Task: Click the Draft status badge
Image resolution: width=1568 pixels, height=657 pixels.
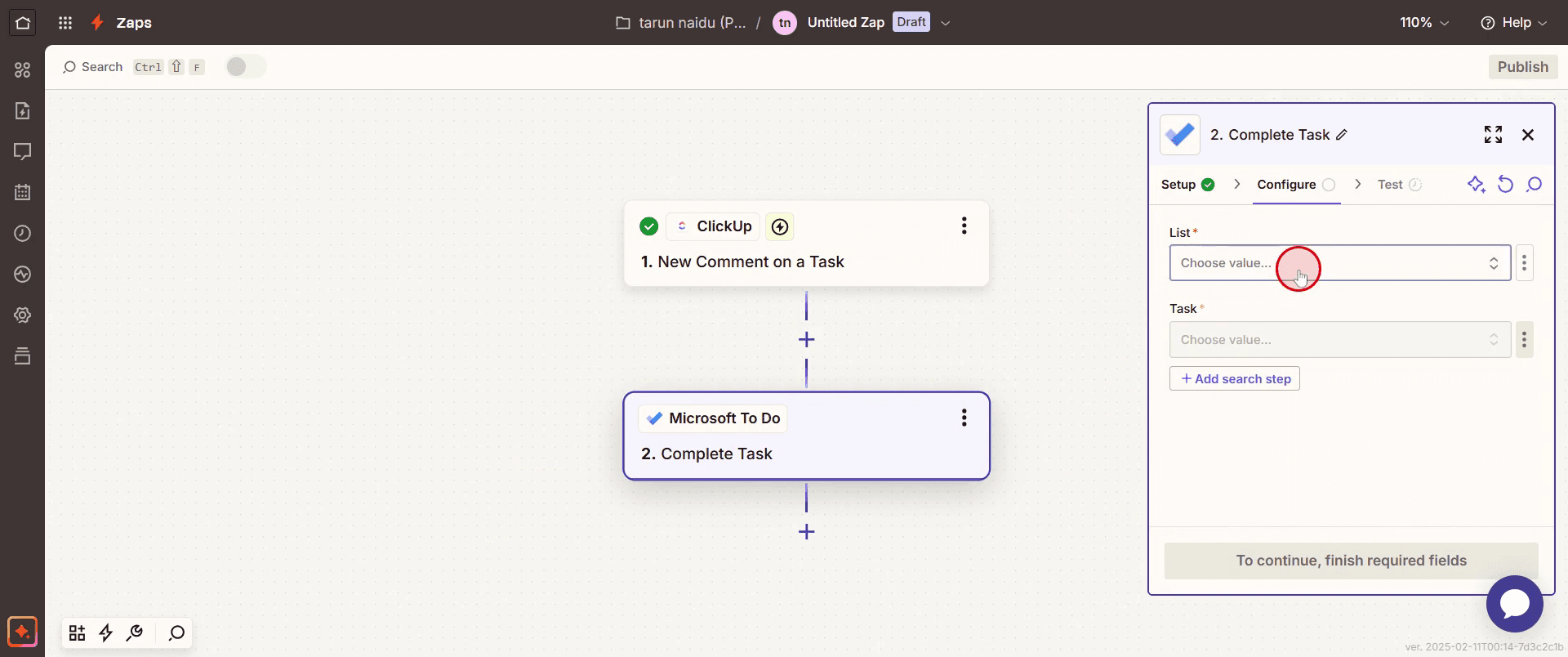Action: click(911, 22)
